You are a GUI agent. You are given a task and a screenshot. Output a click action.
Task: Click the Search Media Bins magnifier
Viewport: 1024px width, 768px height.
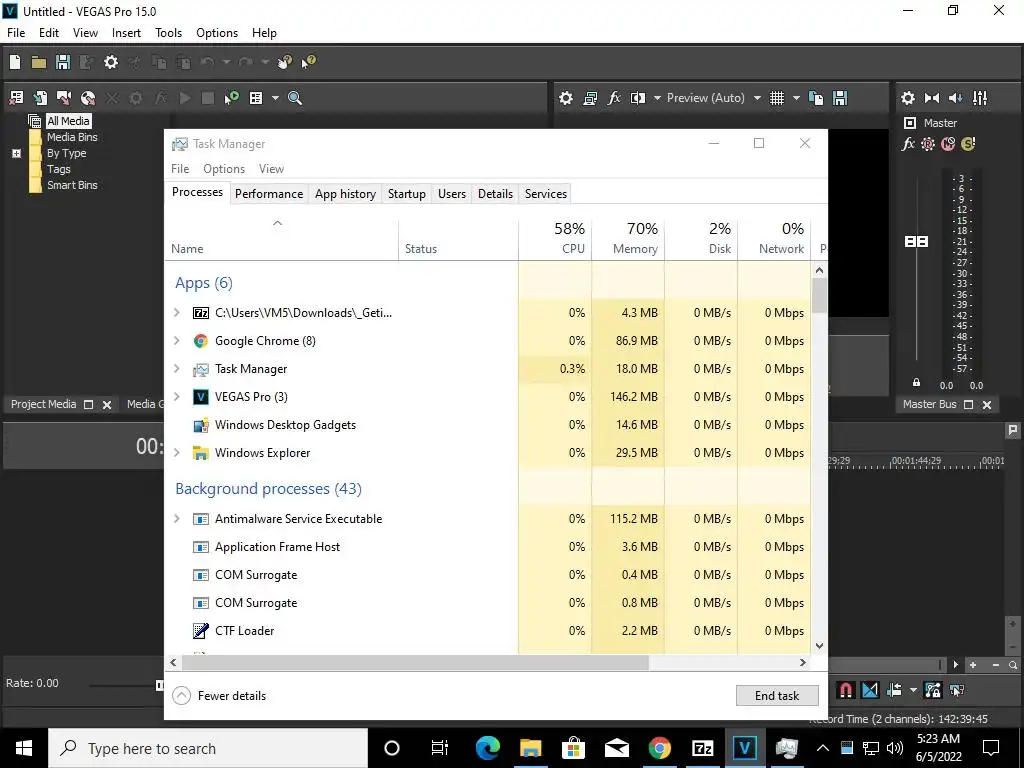point(295,98)
